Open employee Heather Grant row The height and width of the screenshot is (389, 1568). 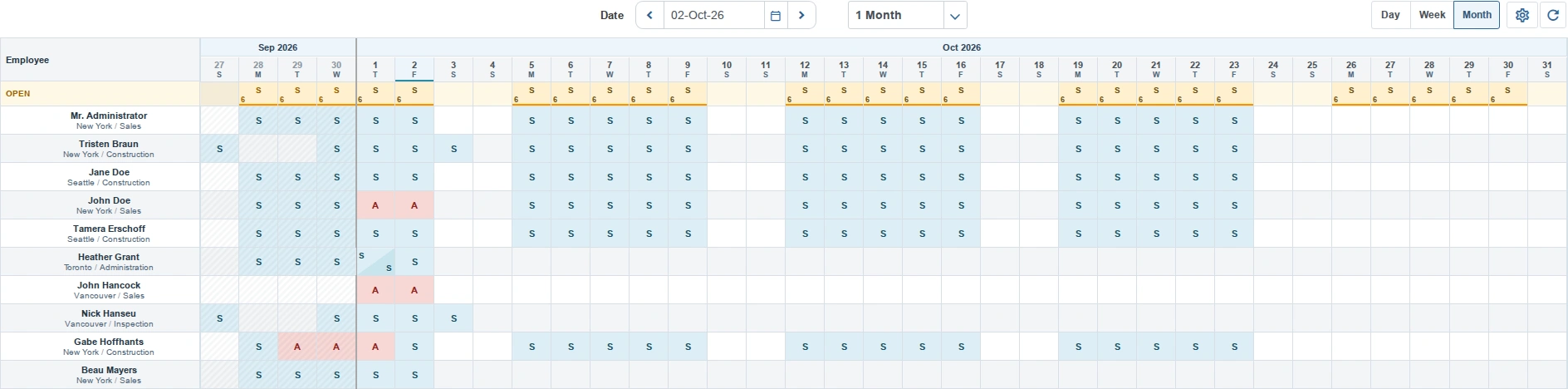click(x=100, y=262)
